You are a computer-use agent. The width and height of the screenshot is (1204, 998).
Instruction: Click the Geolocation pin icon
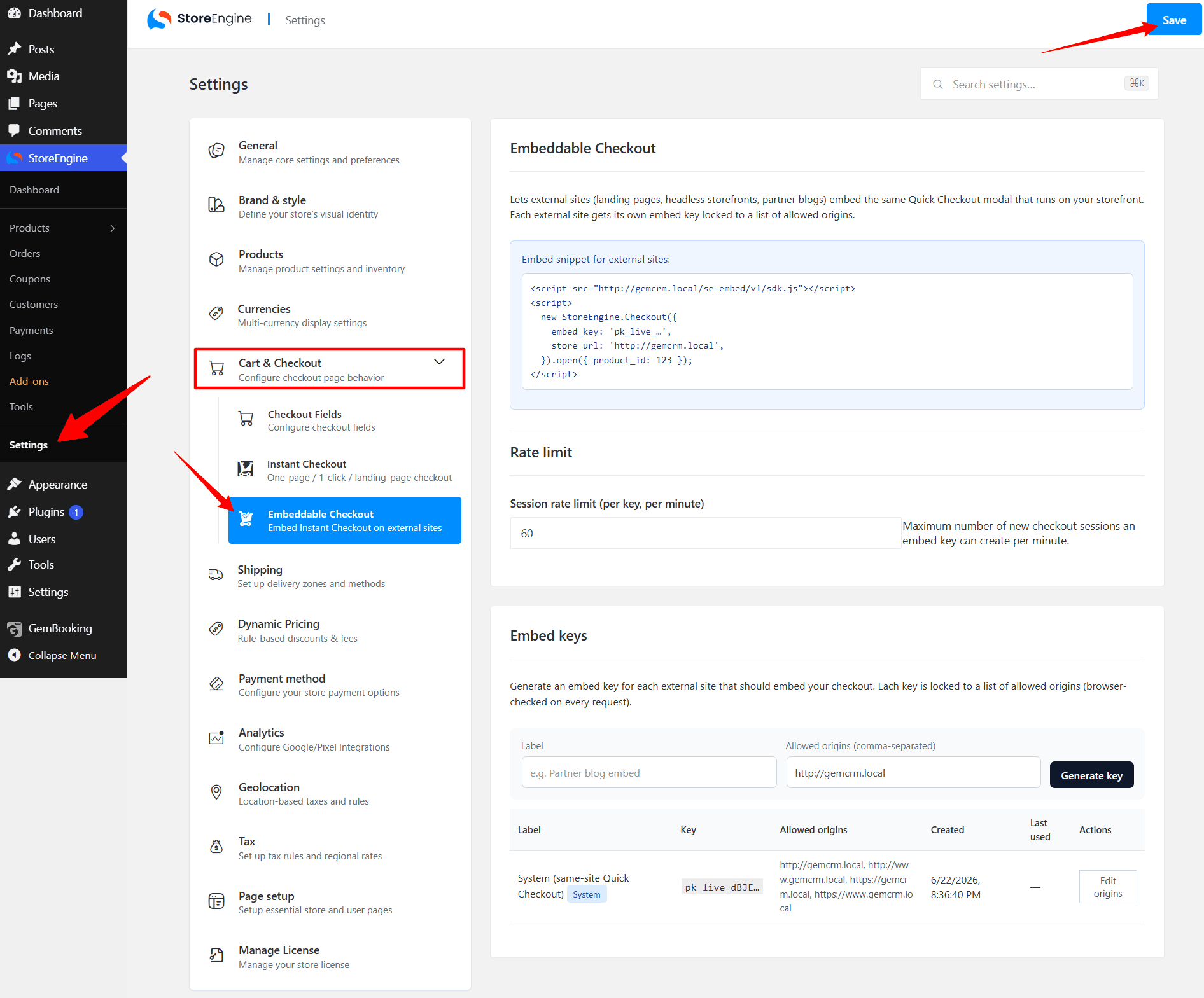(x=216, y=792)
